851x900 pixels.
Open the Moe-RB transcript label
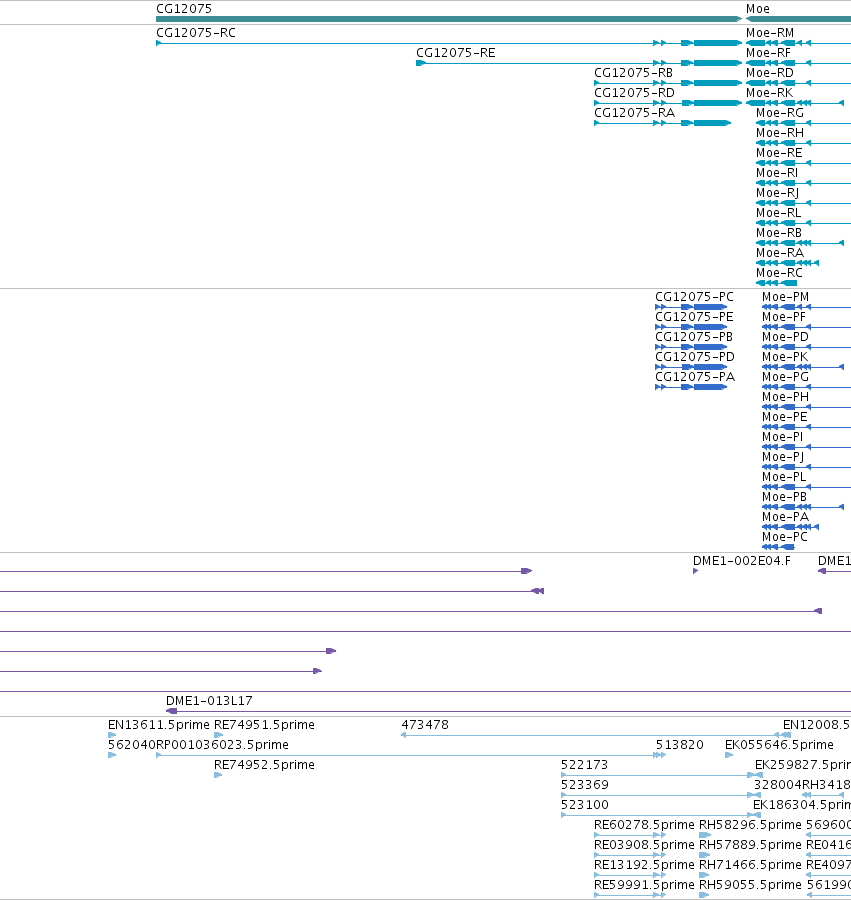(779, 233)
